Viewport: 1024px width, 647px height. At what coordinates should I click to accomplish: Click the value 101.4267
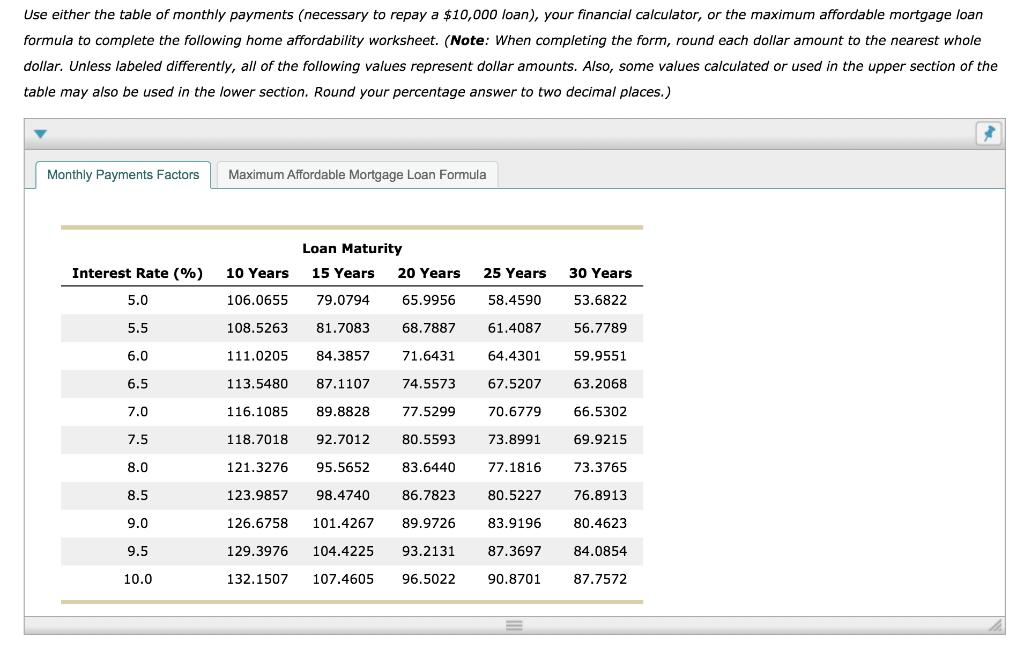pyautogui.click(x=343, y=523)
